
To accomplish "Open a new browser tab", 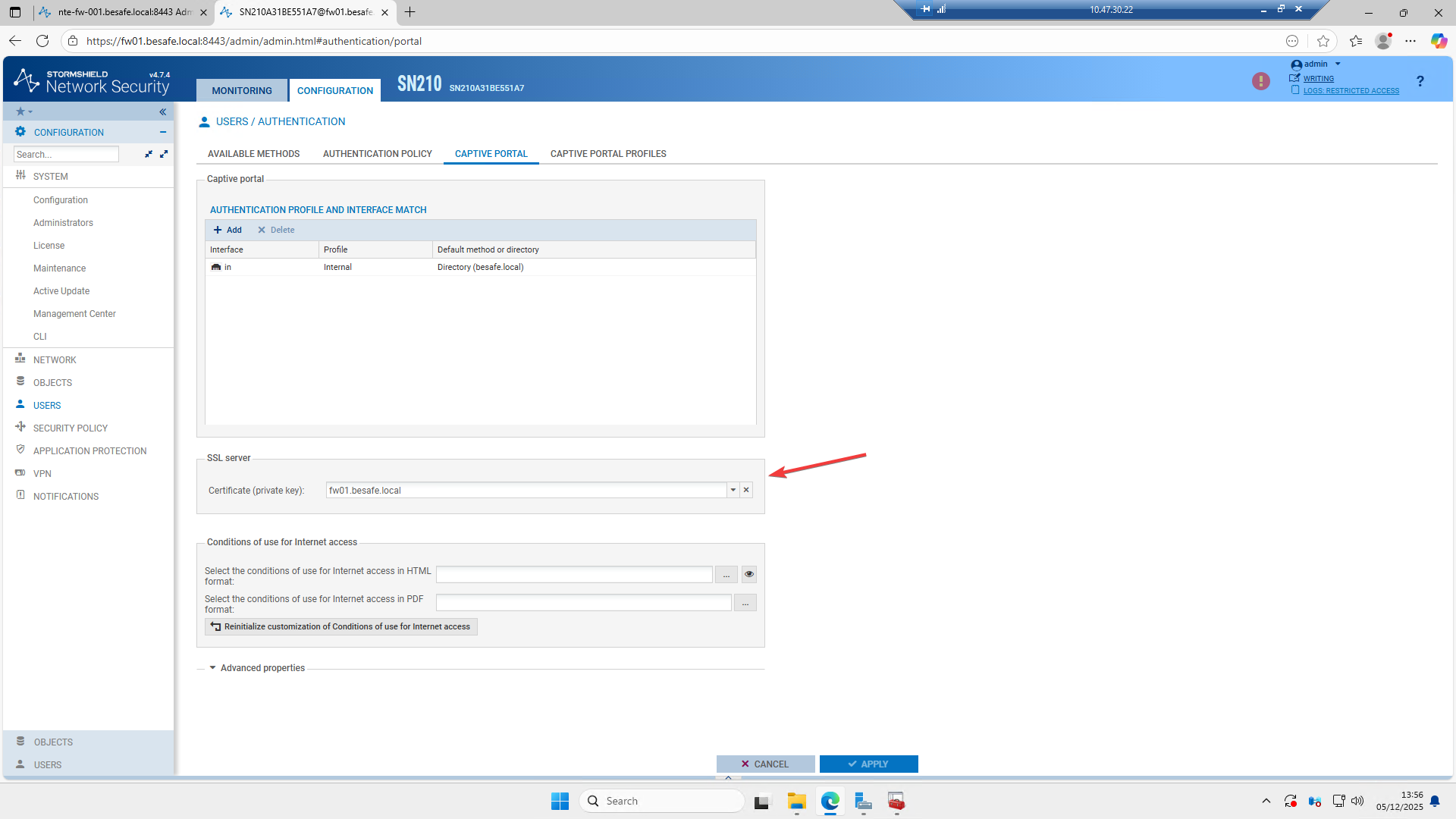I will click(x=410, y=12).
